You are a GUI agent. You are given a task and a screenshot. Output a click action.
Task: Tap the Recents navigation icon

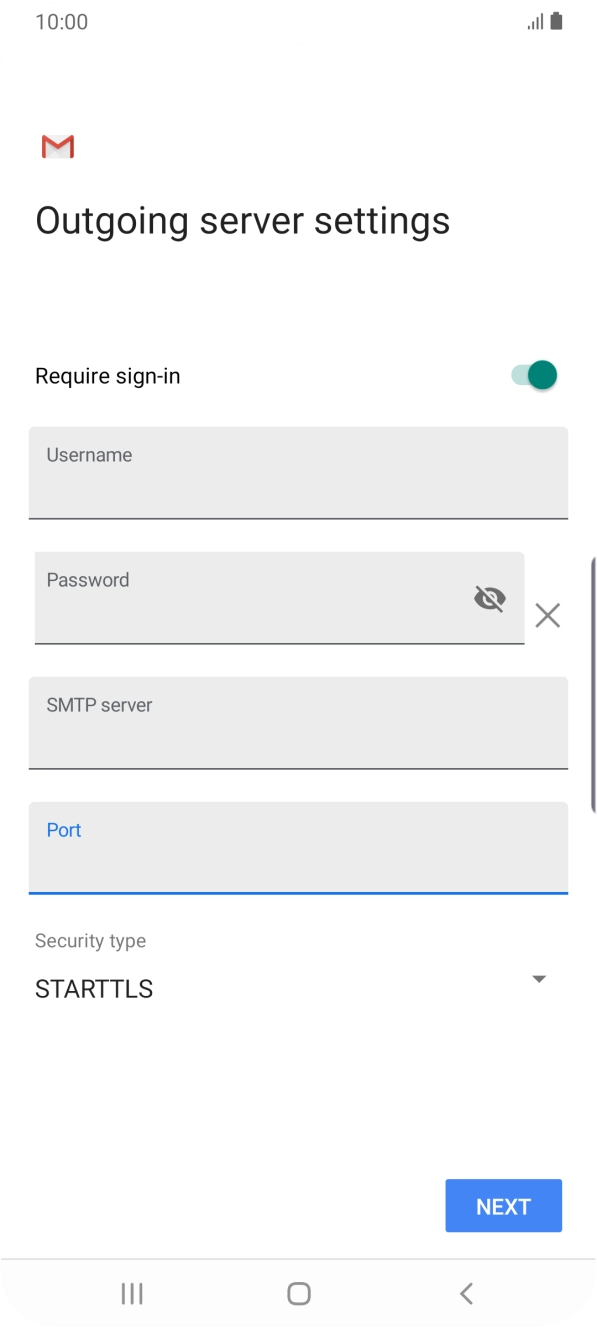pyautogui.click(x=131, y=1292)
